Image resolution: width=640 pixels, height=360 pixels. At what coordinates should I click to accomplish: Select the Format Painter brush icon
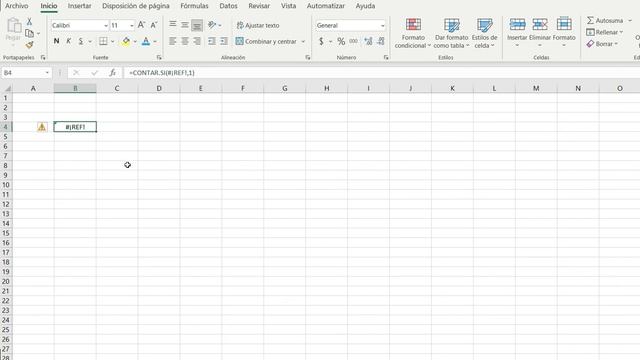coord(29,44)
